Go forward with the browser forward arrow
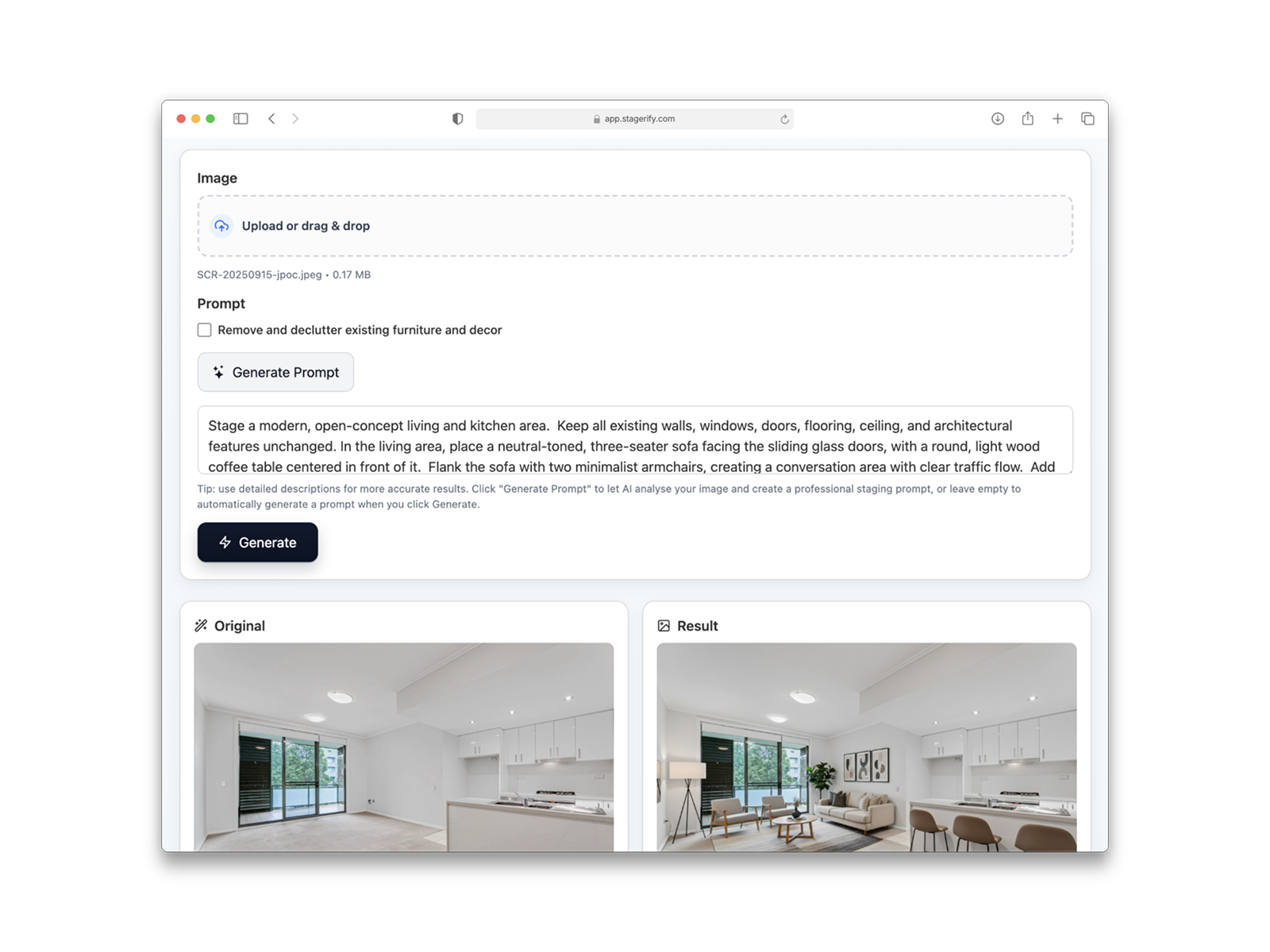This screenshot has height=952, width=1270. point(295,119)
